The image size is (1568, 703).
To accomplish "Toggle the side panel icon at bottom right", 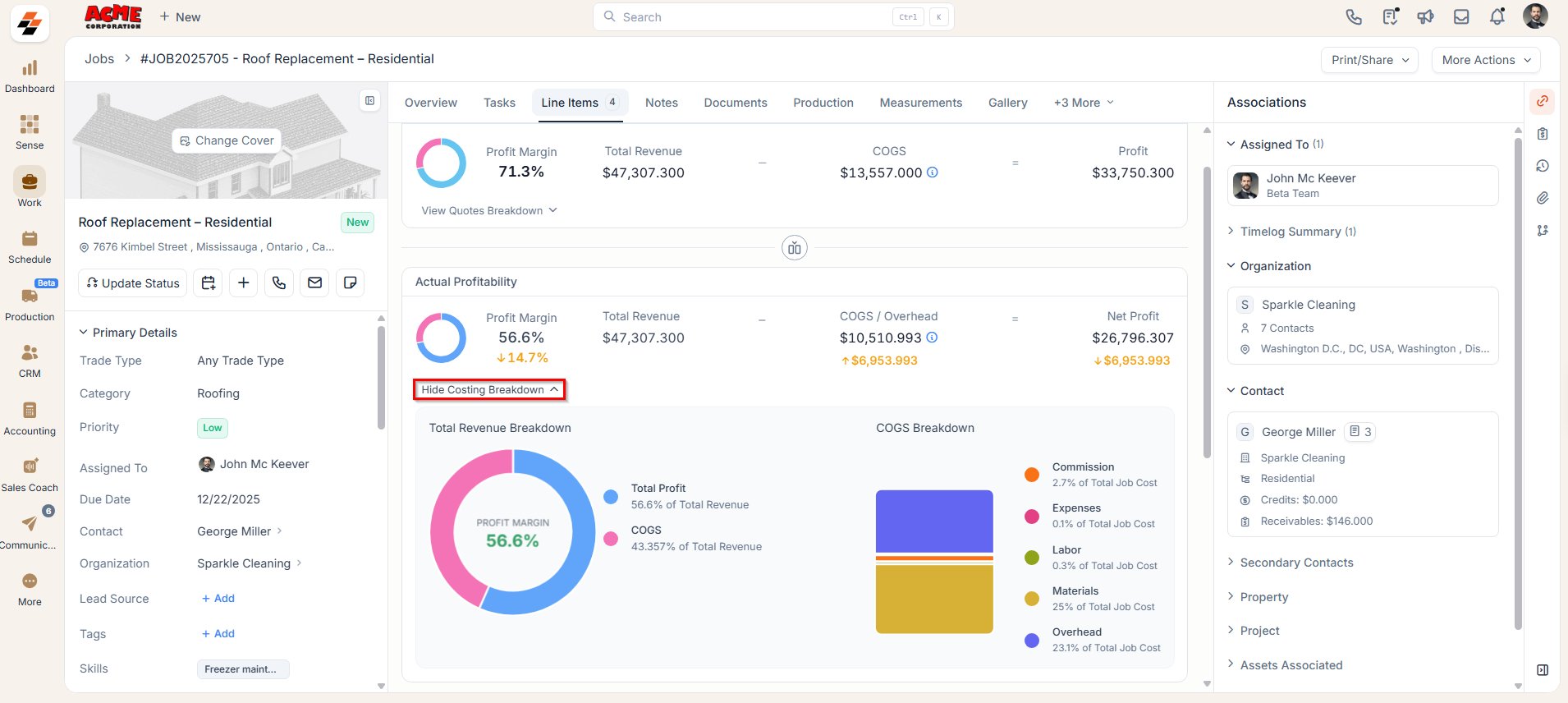I will pos(1543,670).
